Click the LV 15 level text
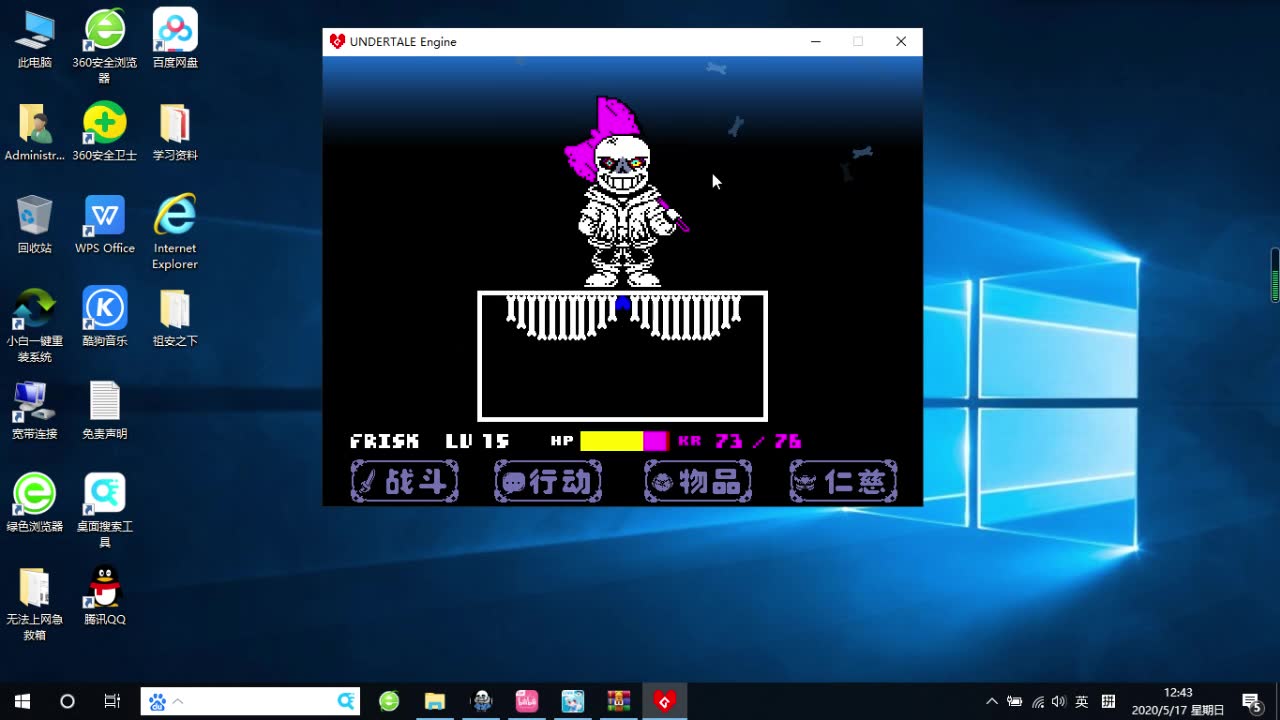 click(478, 441)
